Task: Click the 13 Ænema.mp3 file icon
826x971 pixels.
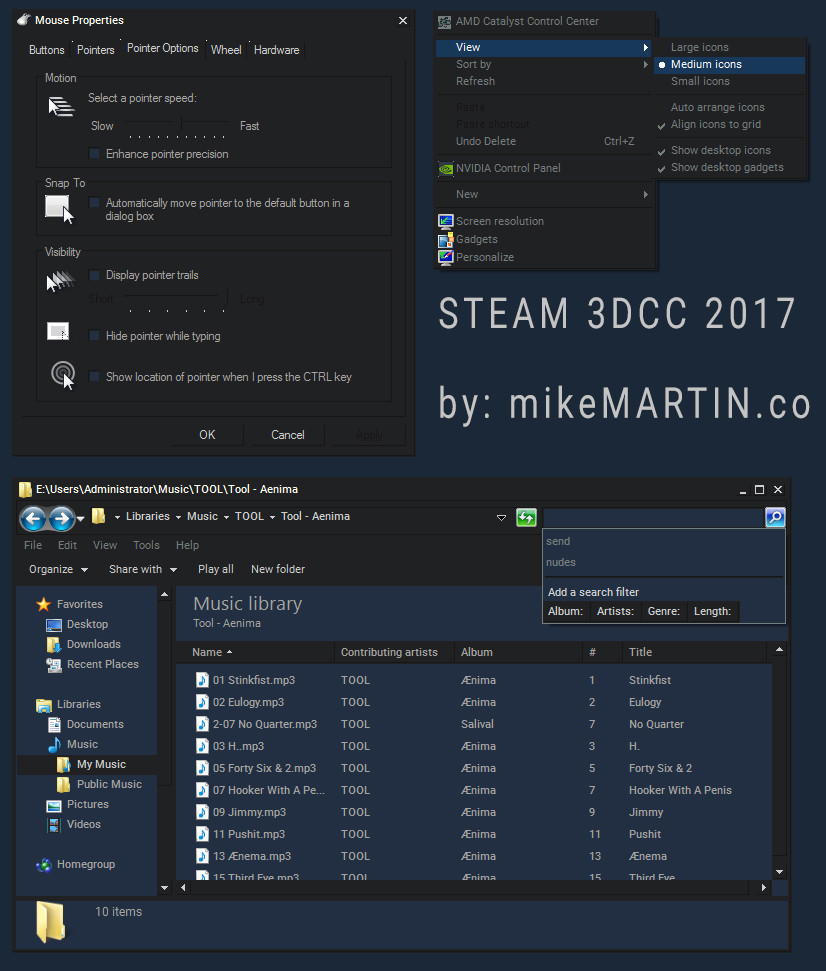Action: click(202, 856)
